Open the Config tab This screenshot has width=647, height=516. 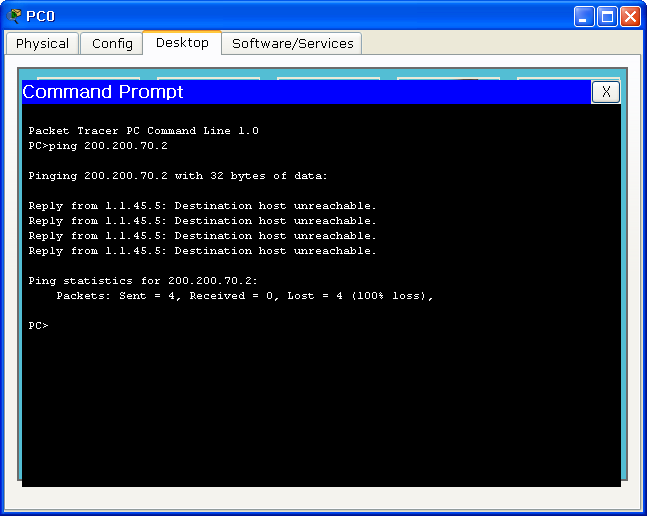coord(112,43)
